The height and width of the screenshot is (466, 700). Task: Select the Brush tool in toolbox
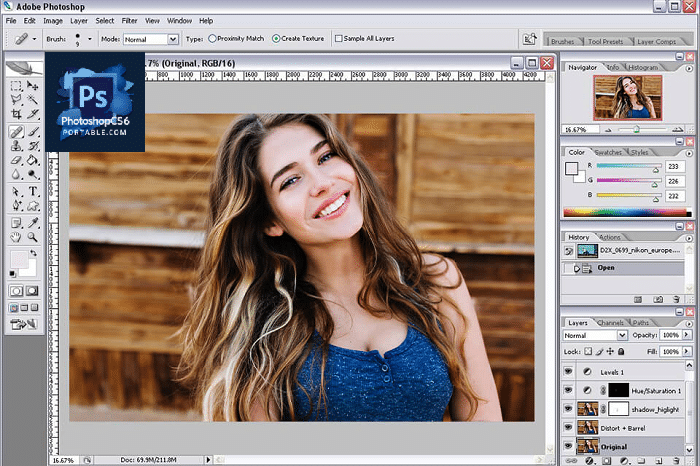pyautogui.click(x=32, y=131)
